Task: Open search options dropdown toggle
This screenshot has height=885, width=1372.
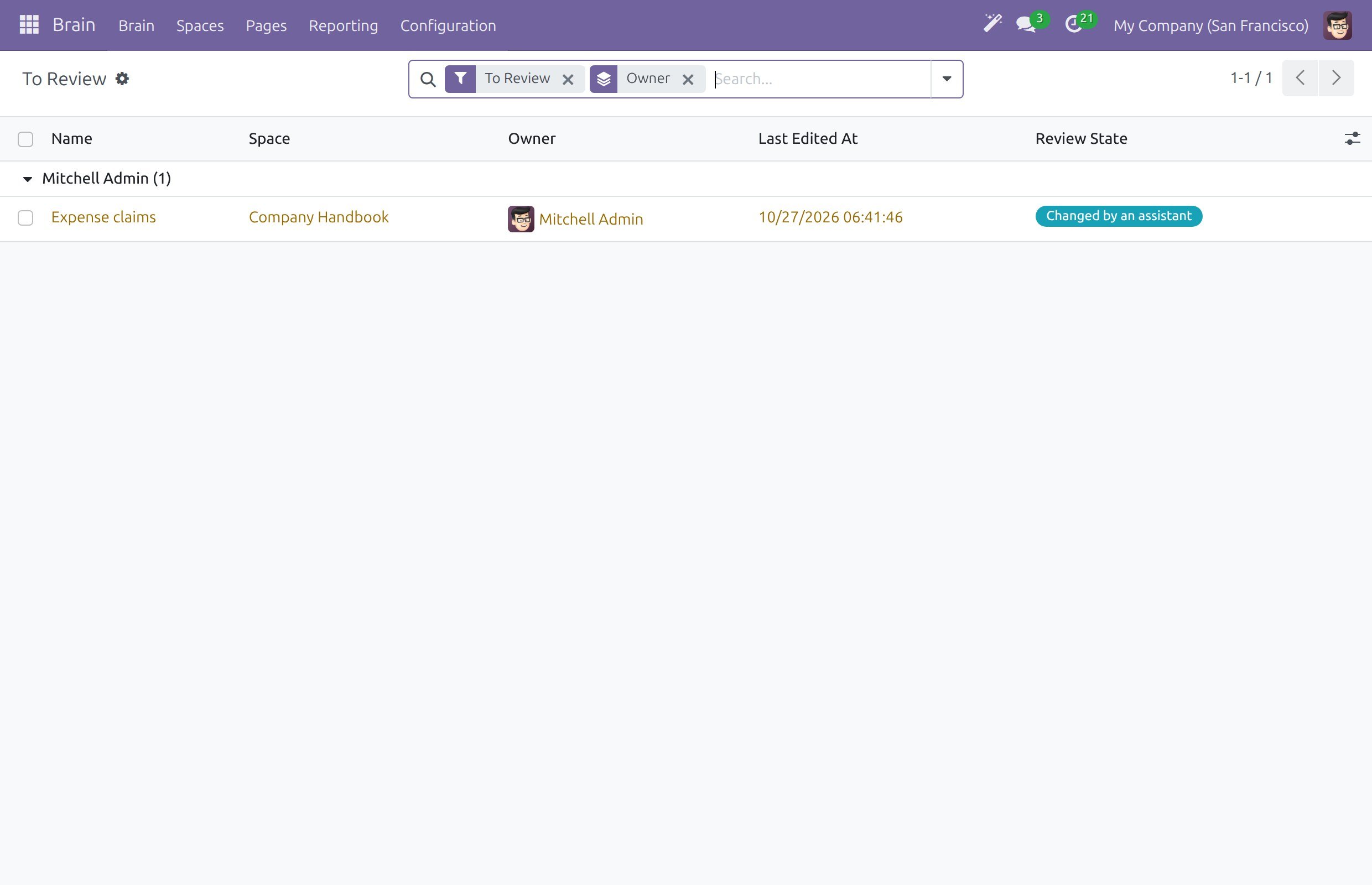Action: coord(947,79)
